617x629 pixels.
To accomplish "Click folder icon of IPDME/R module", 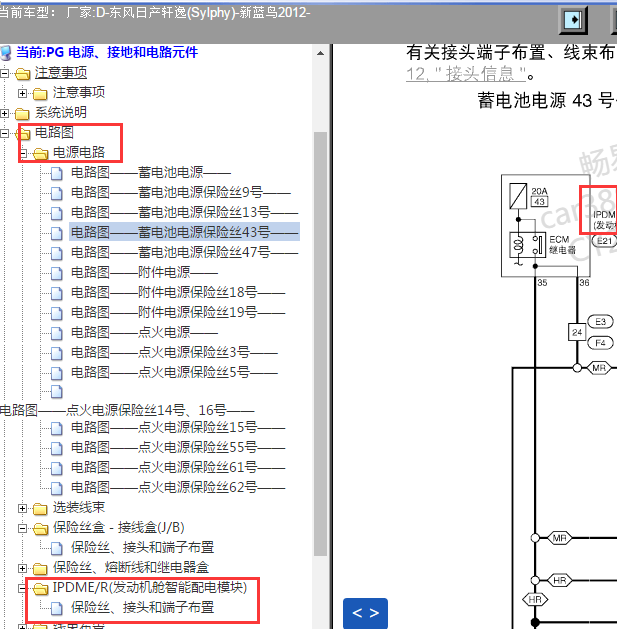I will click(x=40, y=588).
